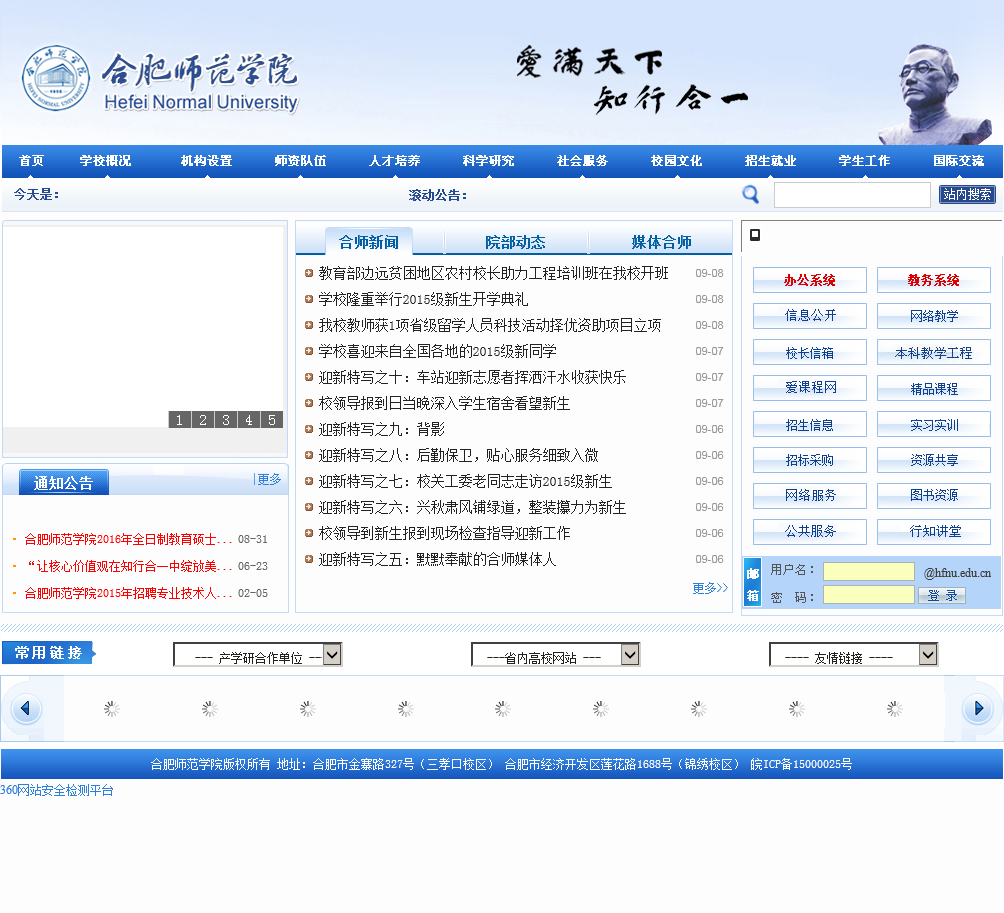Open 校长信箱 quick link
The width and height of the screenshot is (1004, 913).
pyautogui.click(x=809, y=352)
